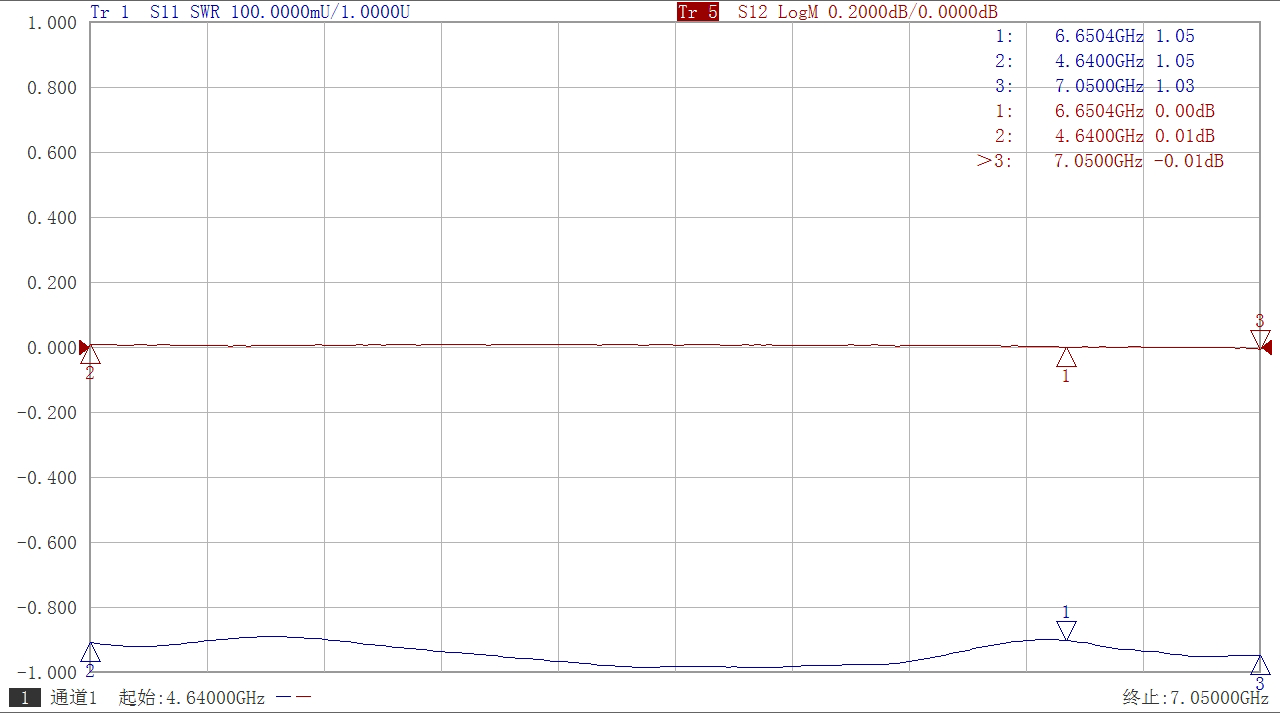Activate the Tr 1 trace label
Image resolution: width=1280 pixels, height=713 pixels.
[110, 12]
